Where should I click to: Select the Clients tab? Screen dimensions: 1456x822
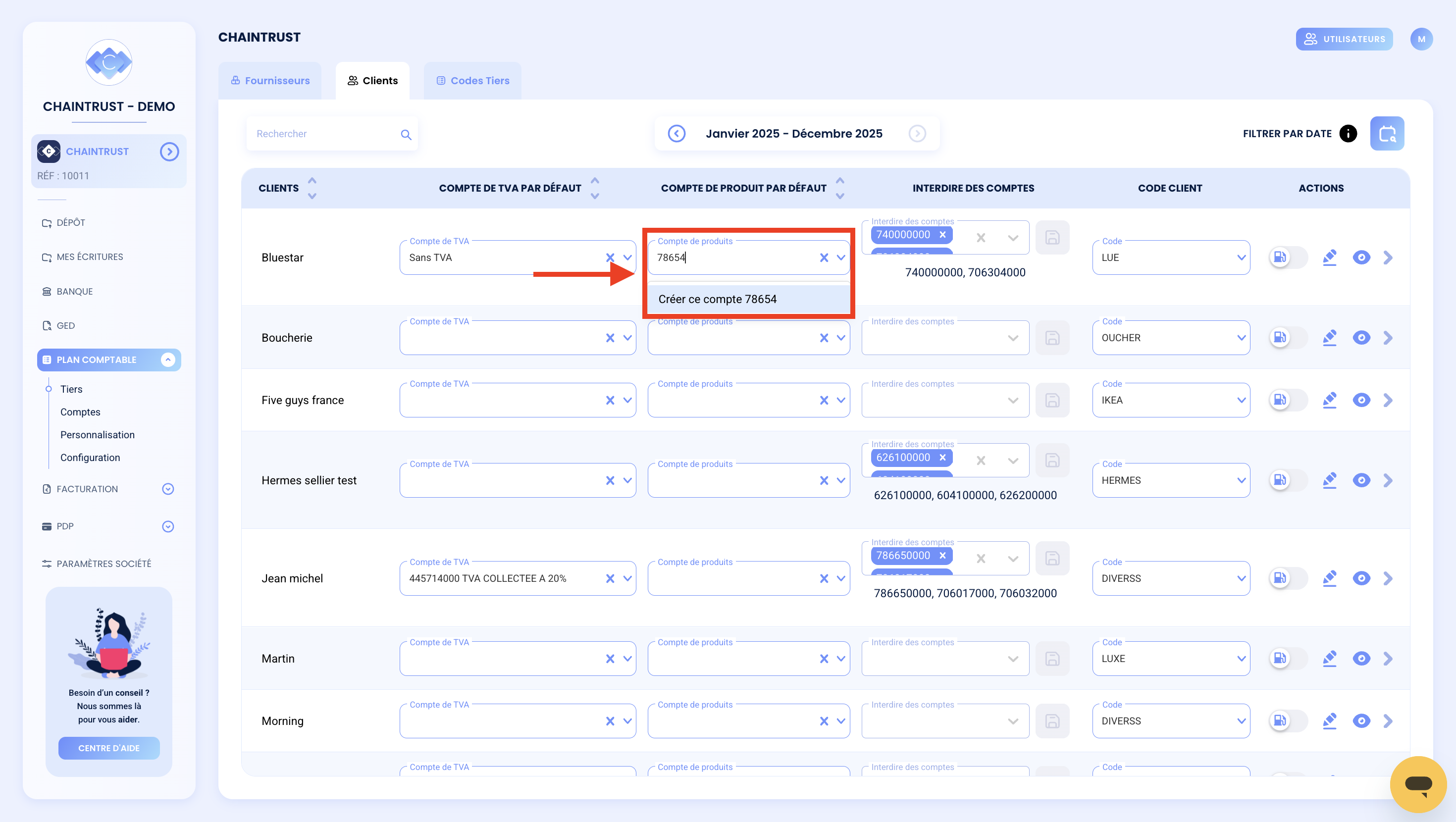tap(372, 80)
